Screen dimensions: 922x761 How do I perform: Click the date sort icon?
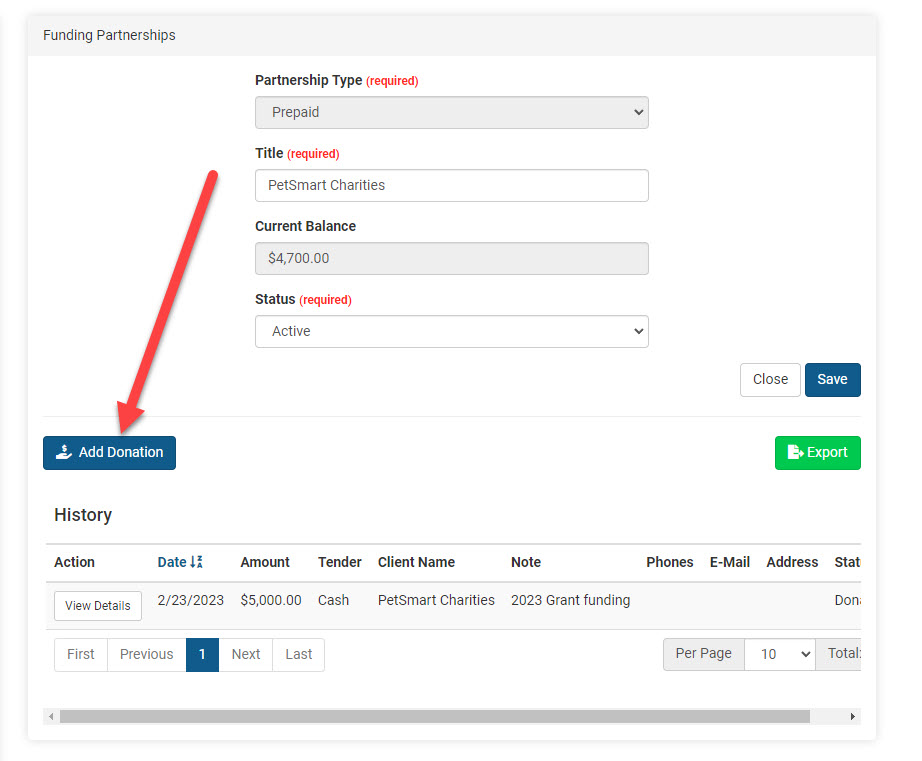point(197,562)
